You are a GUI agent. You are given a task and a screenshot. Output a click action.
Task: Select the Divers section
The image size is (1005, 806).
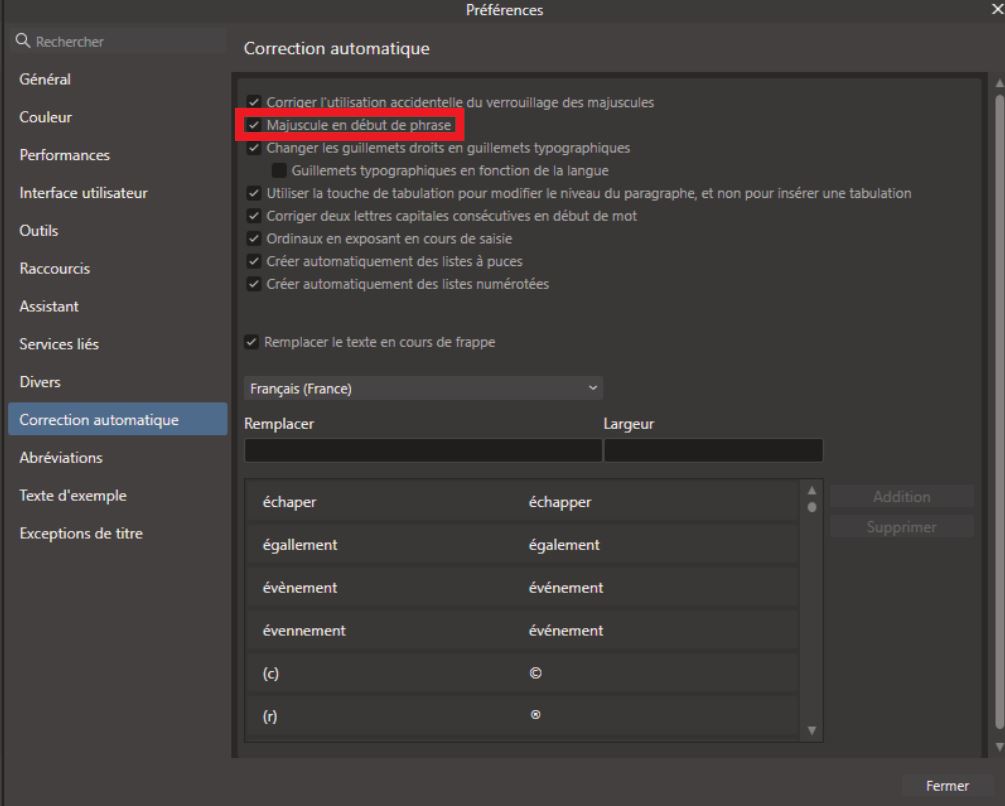(40, 382)
